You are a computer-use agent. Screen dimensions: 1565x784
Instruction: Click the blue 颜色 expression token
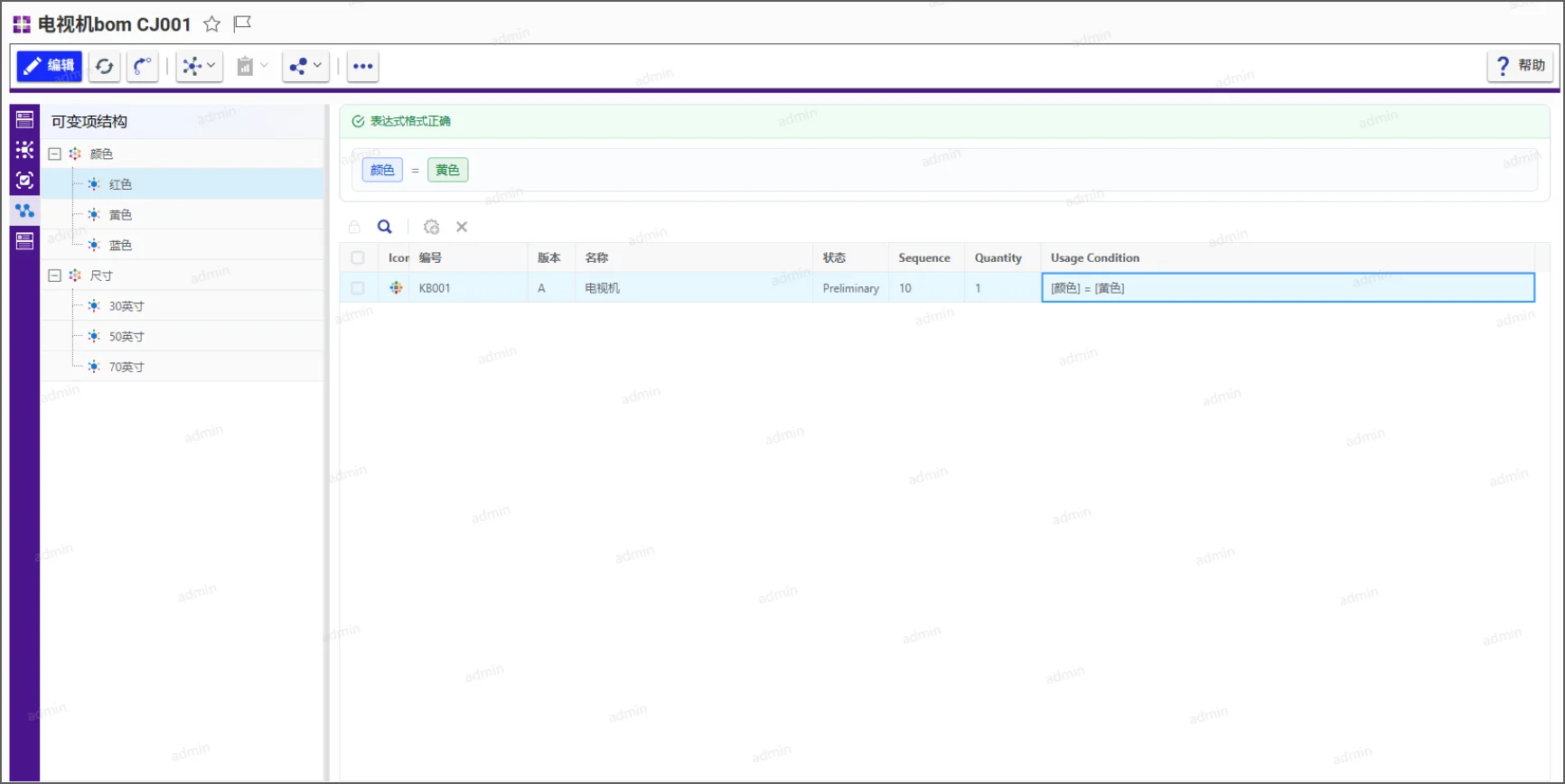point(382,170)
